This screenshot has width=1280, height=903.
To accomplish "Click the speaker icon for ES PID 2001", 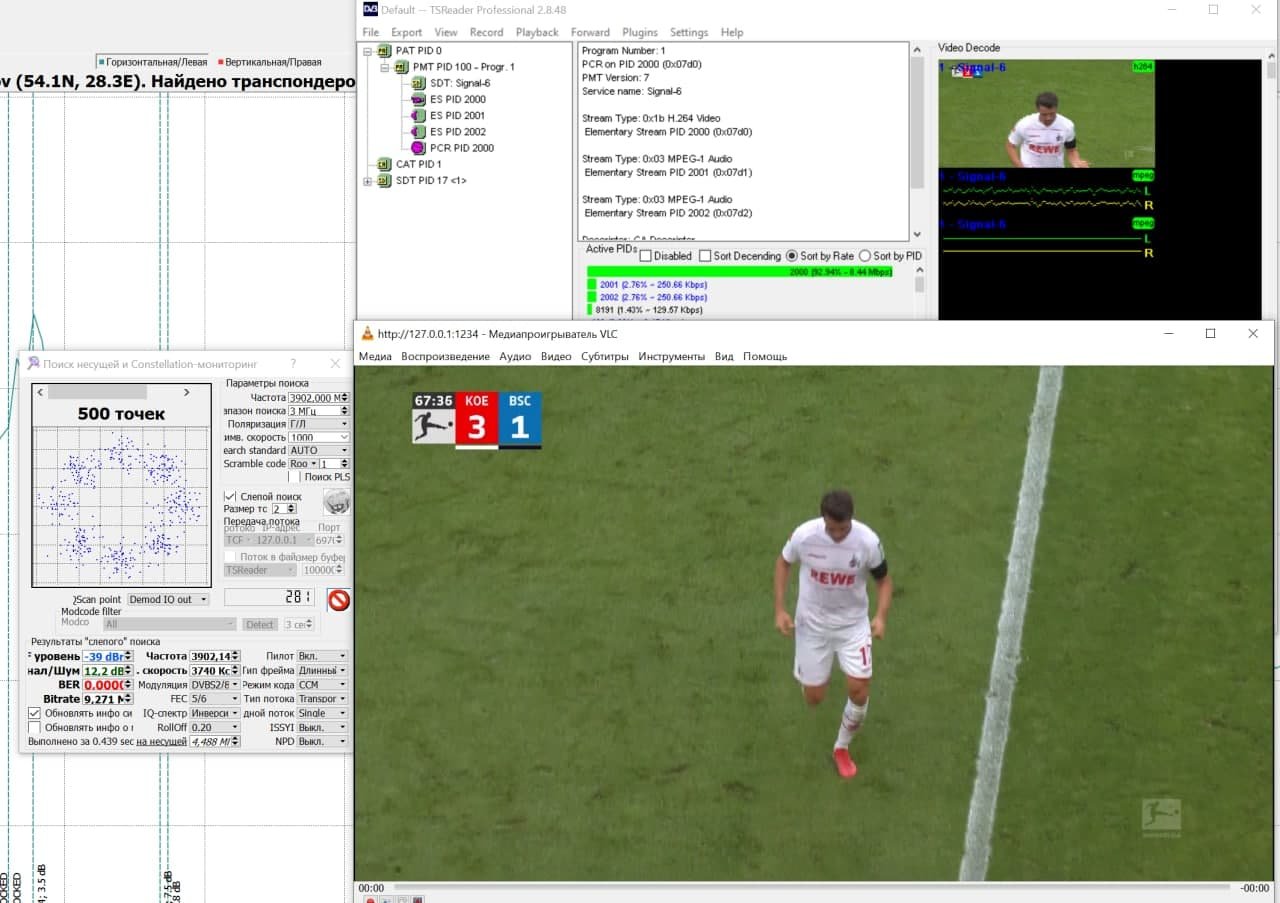I will pos(419,115).
